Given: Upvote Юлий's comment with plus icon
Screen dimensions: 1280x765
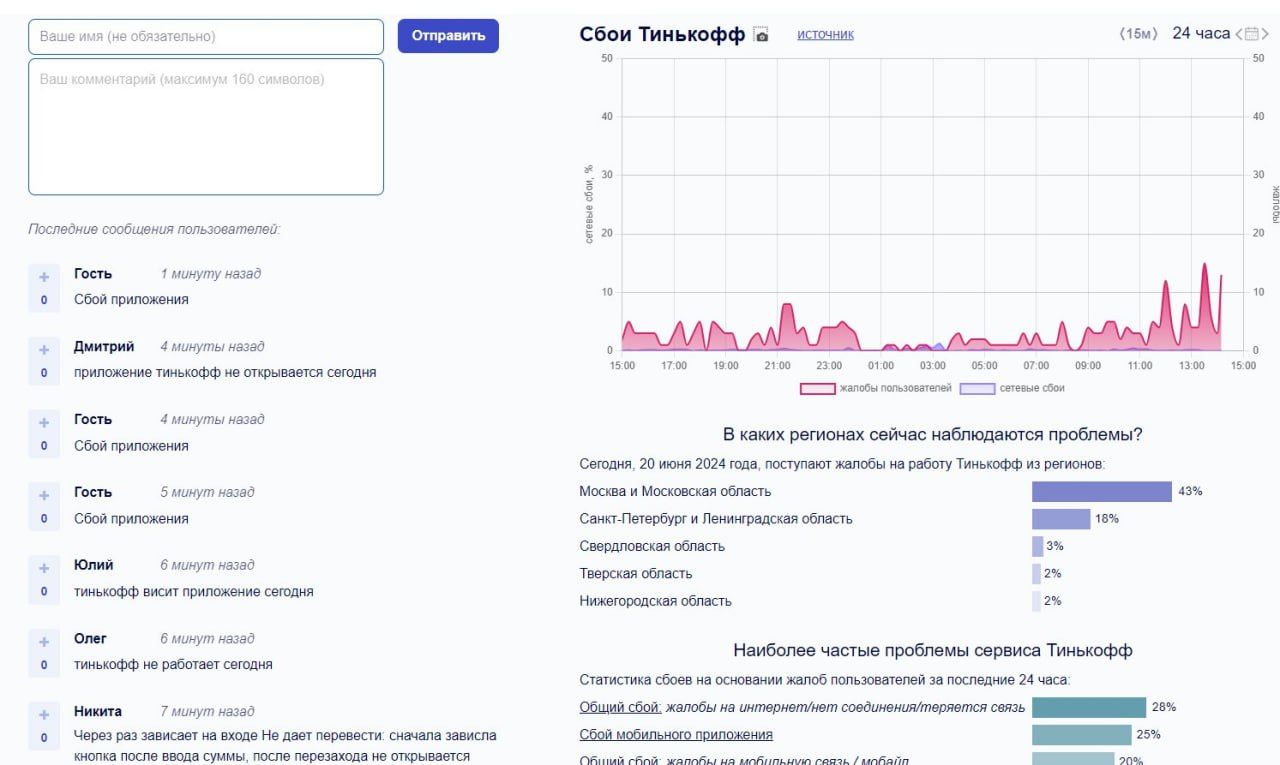Looking at the screenshot, I should coord(44,568).
